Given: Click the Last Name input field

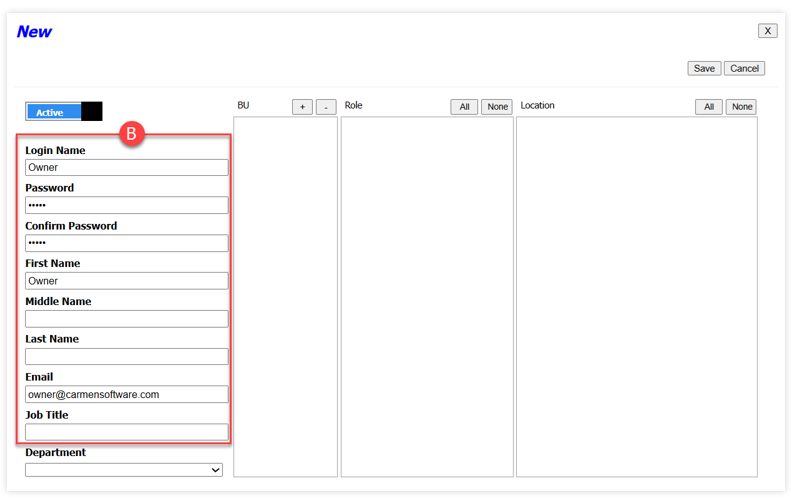Looking at the screenshot, I should point(126,357).
